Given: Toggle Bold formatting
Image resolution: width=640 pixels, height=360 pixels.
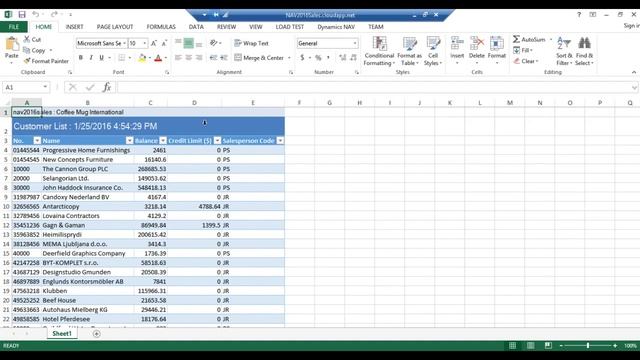Looking at the screenshot, I should click(x=80, y=58).
